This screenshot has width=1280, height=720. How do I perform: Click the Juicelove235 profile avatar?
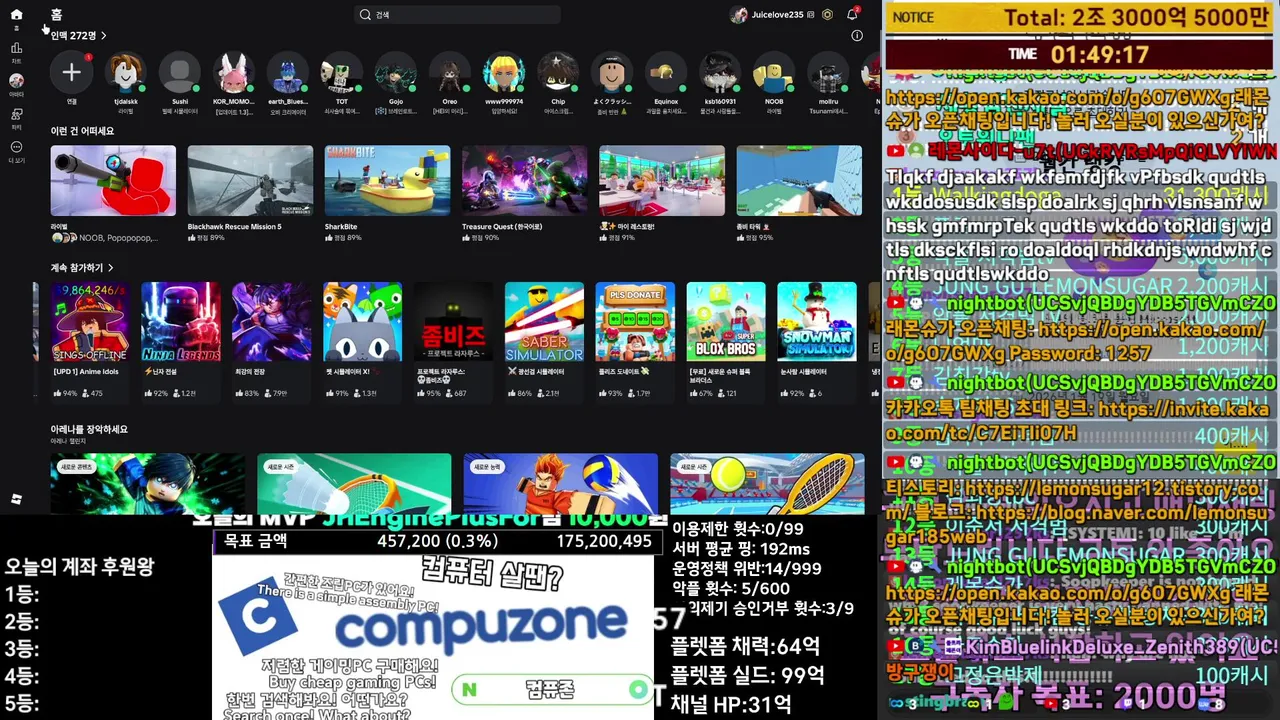click(739, 15)
